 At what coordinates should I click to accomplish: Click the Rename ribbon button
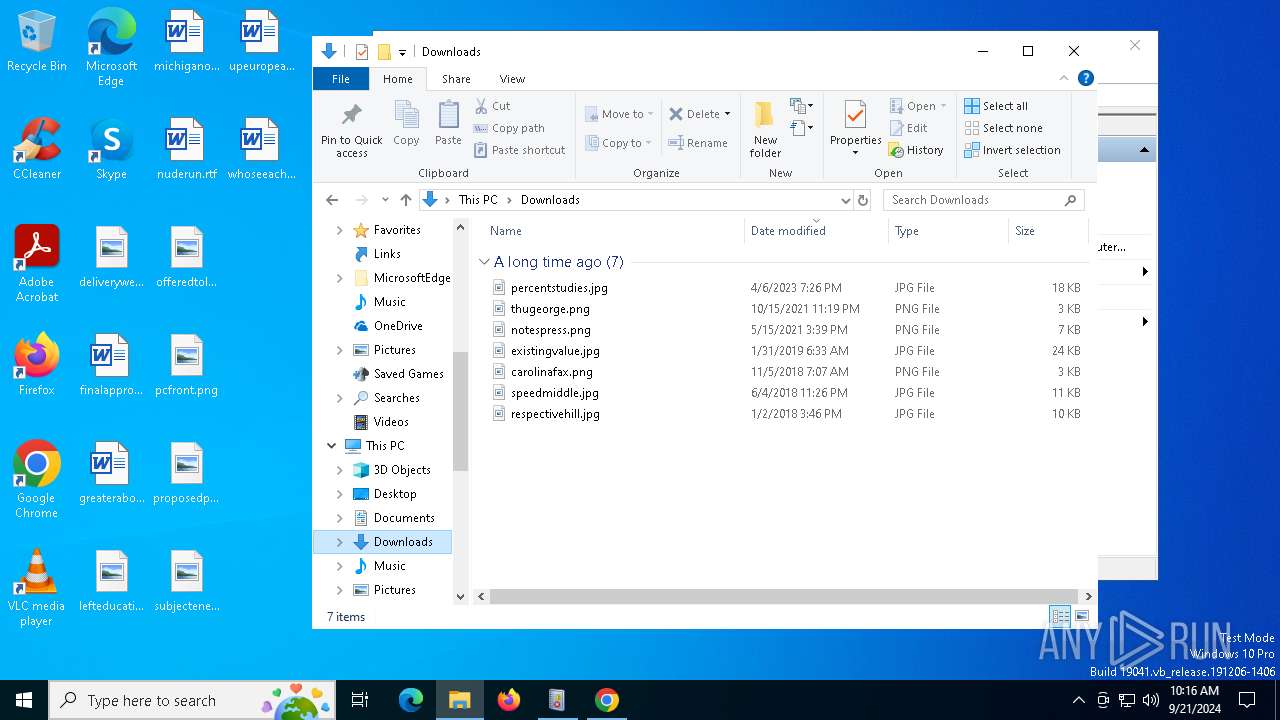point(698,143)
